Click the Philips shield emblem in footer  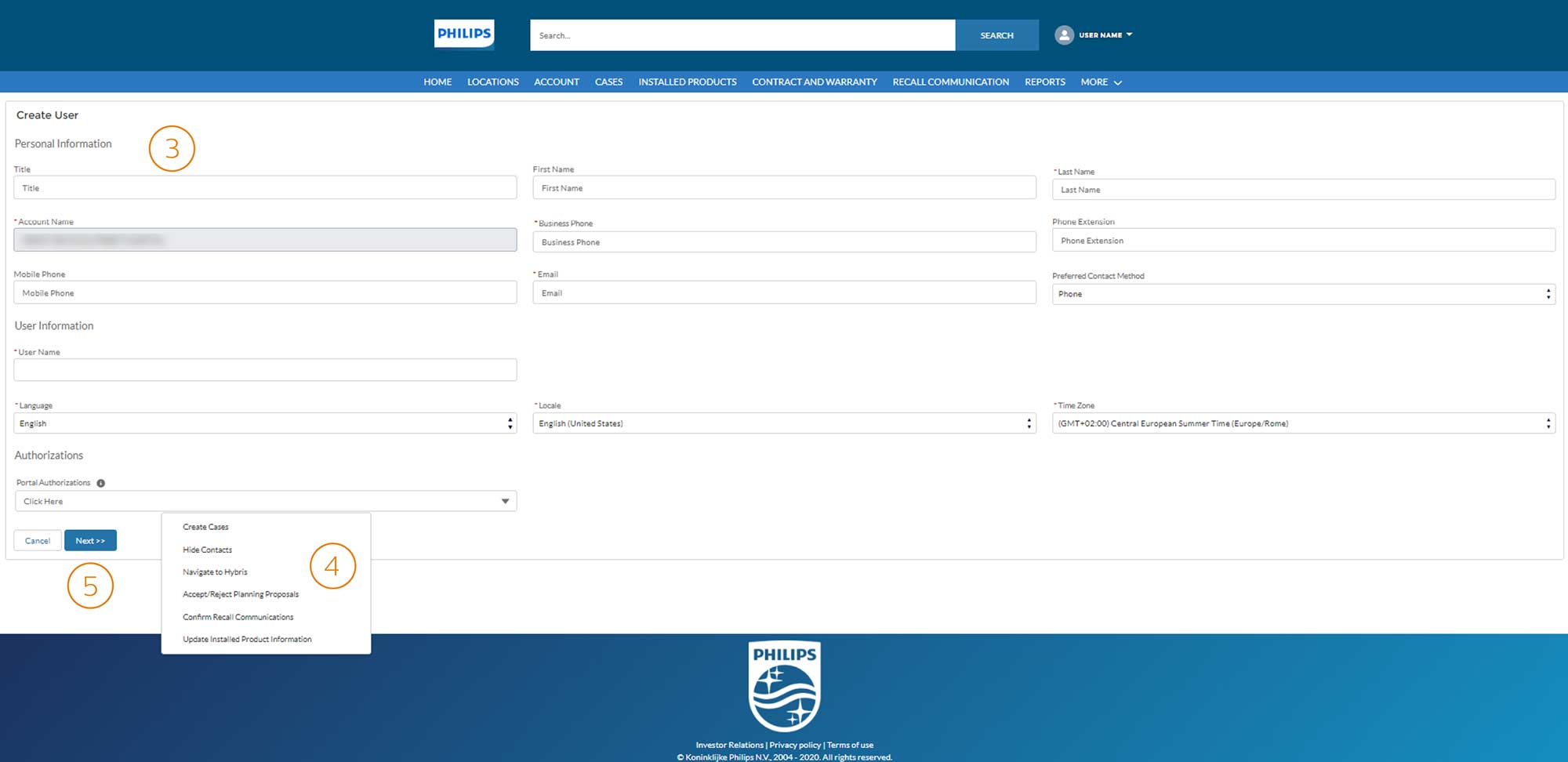pos(784,687)
